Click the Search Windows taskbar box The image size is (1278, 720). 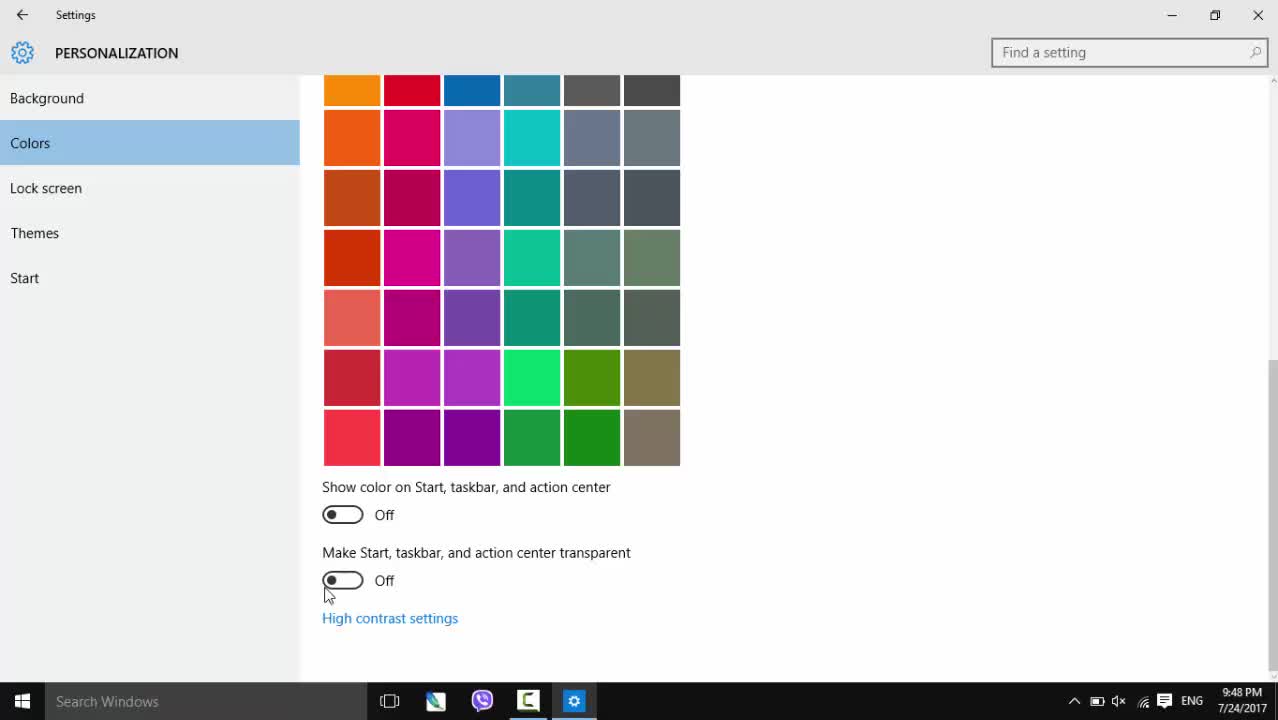[206, 701]
